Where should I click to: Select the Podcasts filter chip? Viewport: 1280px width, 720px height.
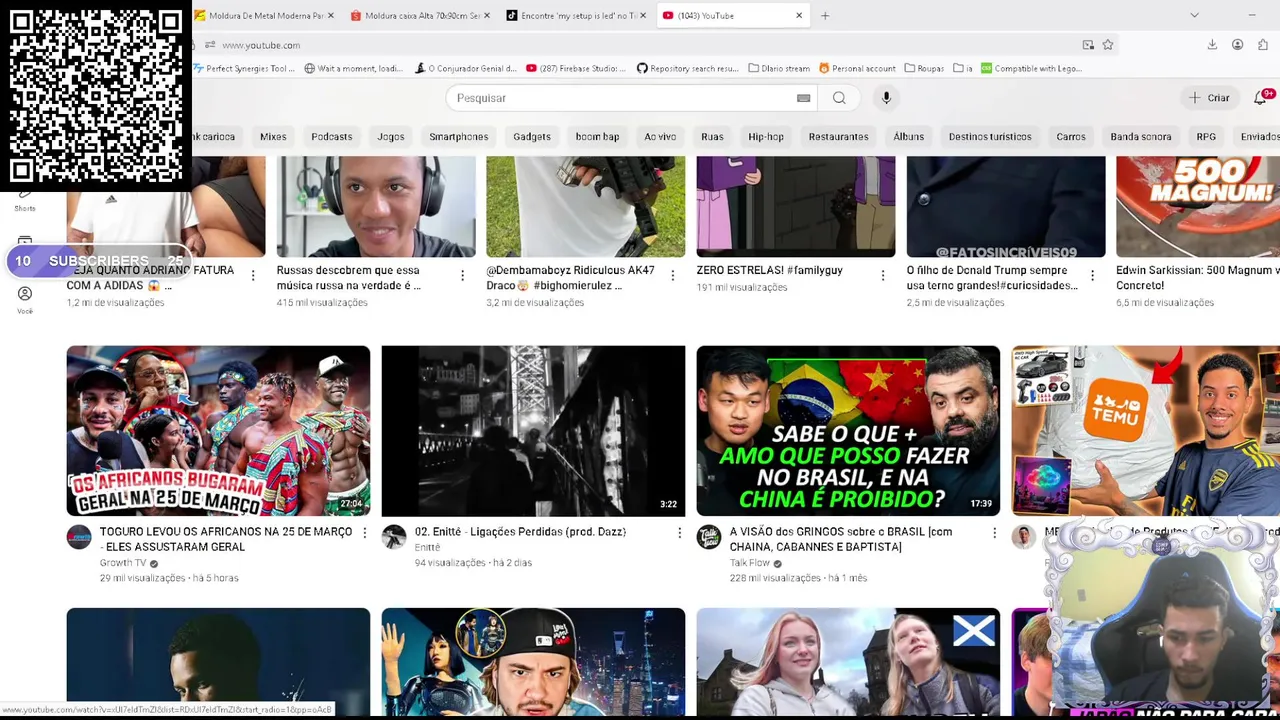tap(332, 137)
